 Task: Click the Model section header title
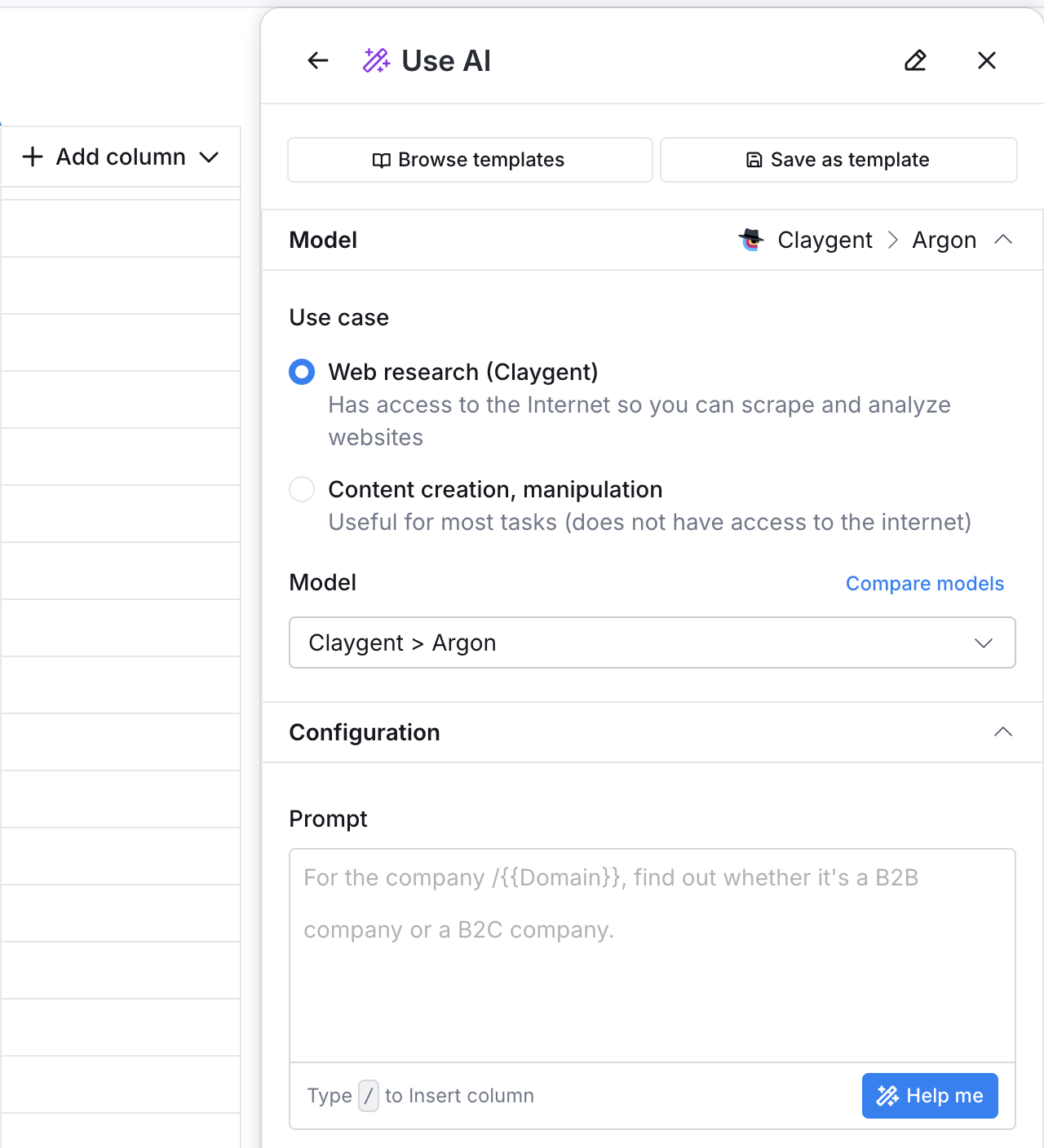[323, 240]
